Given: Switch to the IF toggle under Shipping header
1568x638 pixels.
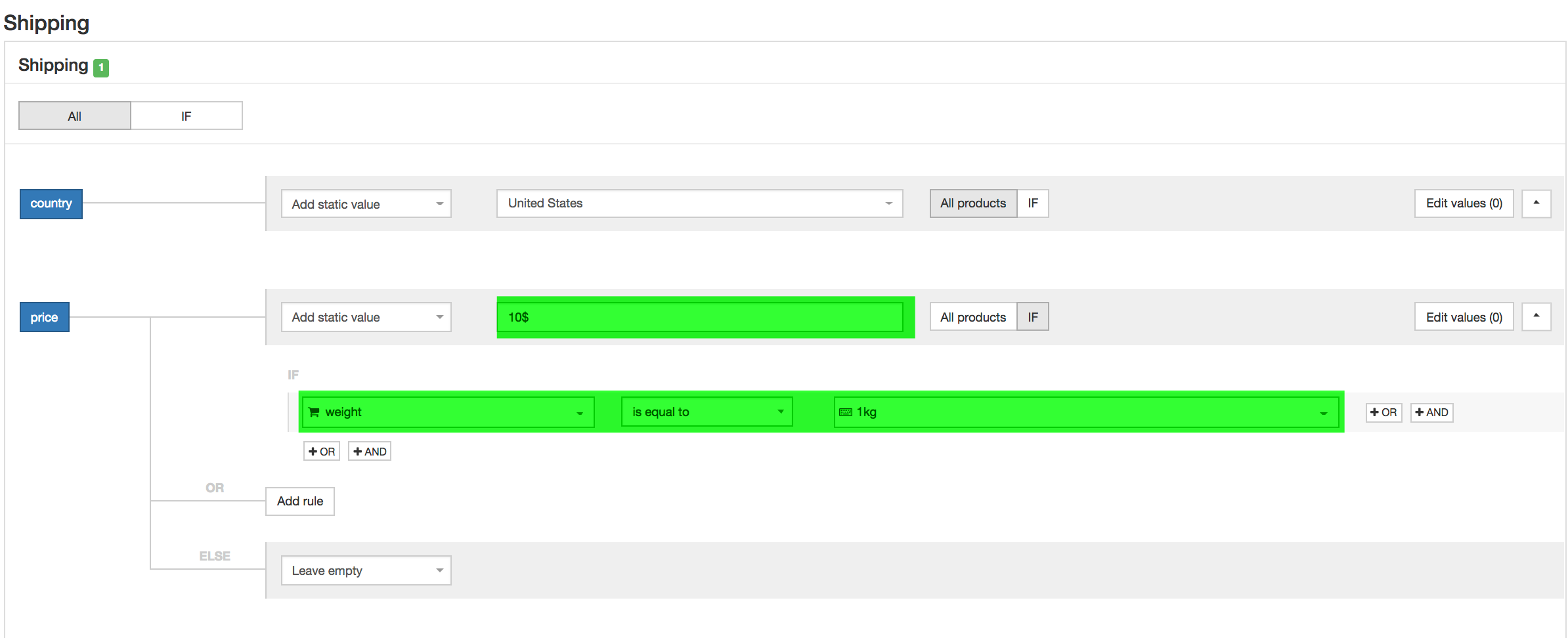Looking at the screenshot, I should (186, 116).
